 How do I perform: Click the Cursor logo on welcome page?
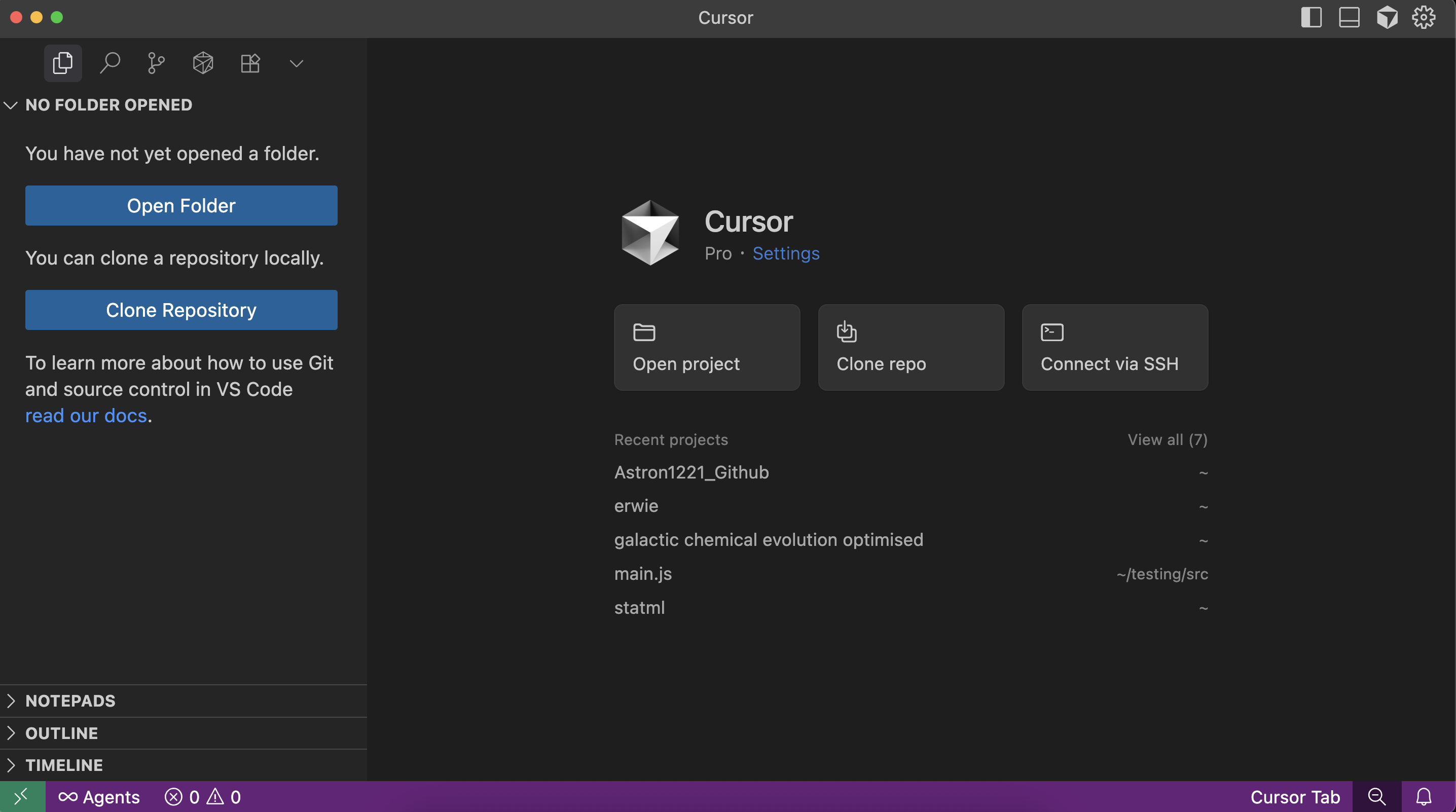(650, 233)
